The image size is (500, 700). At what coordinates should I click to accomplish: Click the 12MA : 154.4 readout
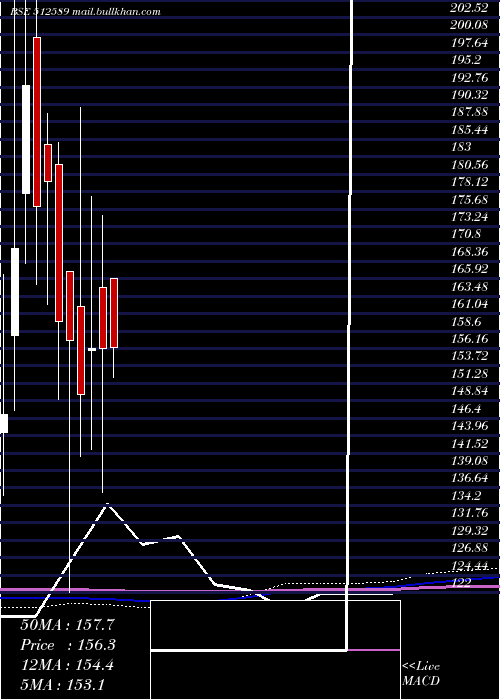click(67, 665)
